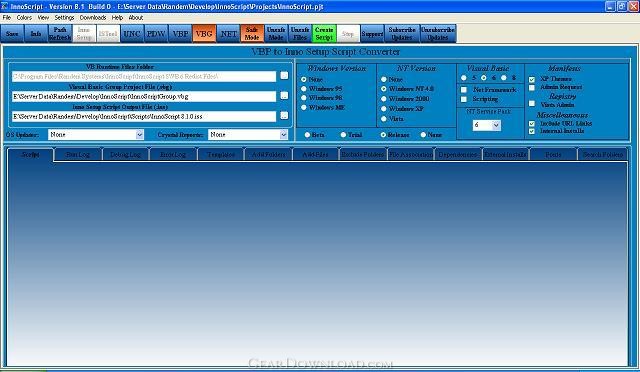Select the PDW toolbar button

click(x=156, y=33)
